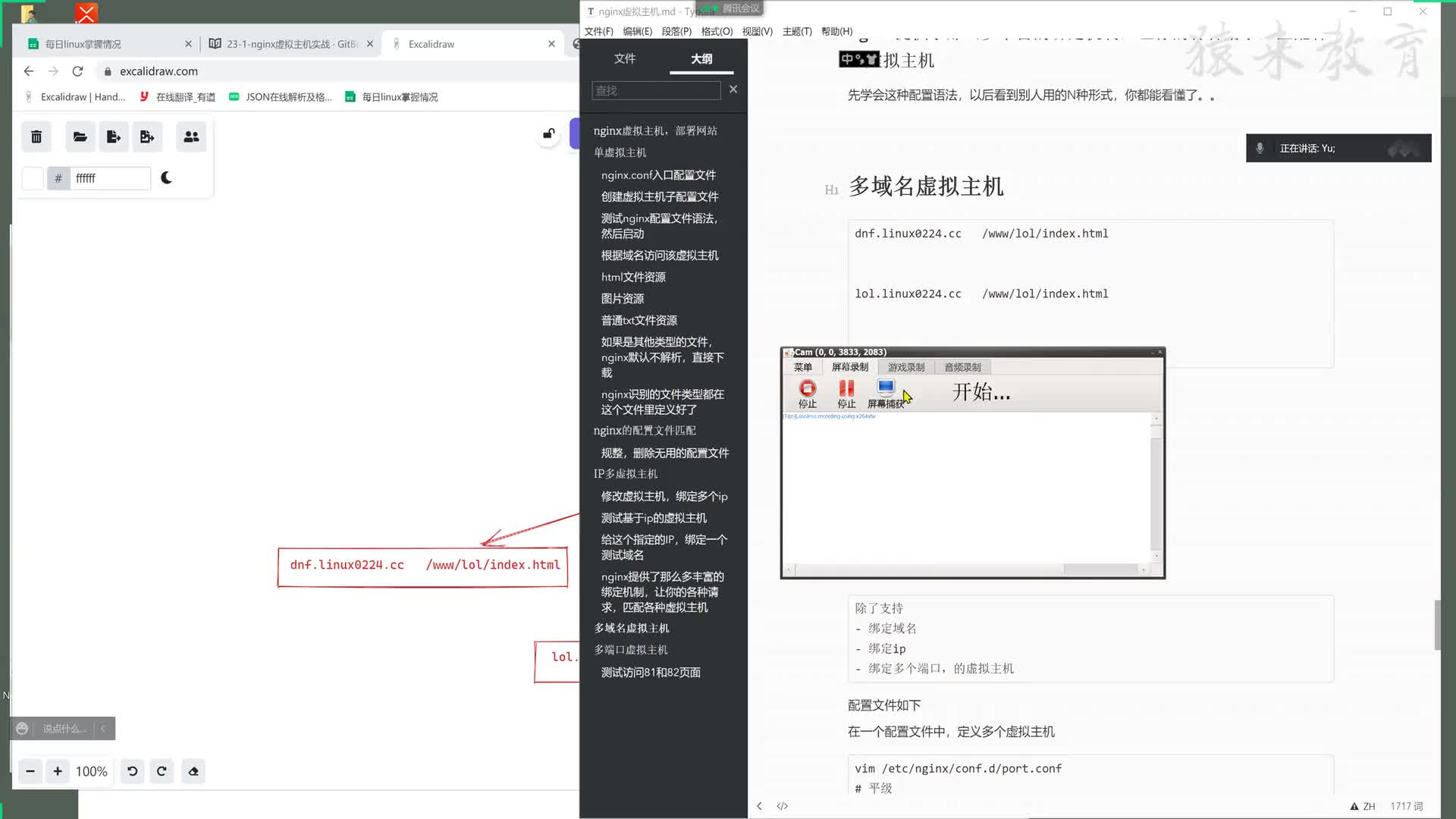Open Typora 帮助(H) menu
1456x819 pixels.
coord(836,31)
